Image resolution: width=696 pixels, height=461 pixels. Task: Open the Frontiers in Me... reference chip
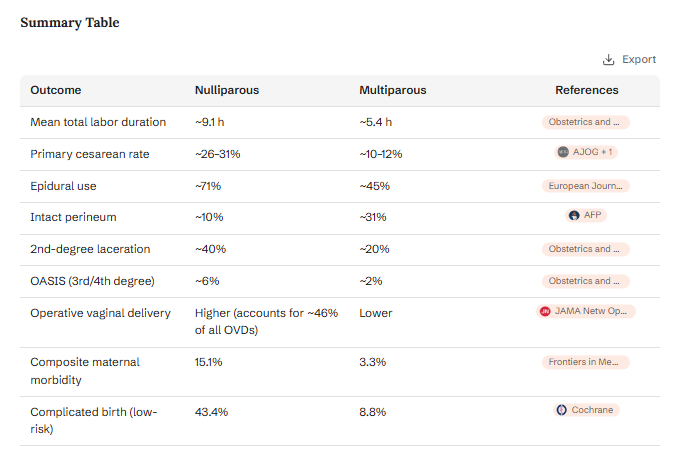point(585,362)
